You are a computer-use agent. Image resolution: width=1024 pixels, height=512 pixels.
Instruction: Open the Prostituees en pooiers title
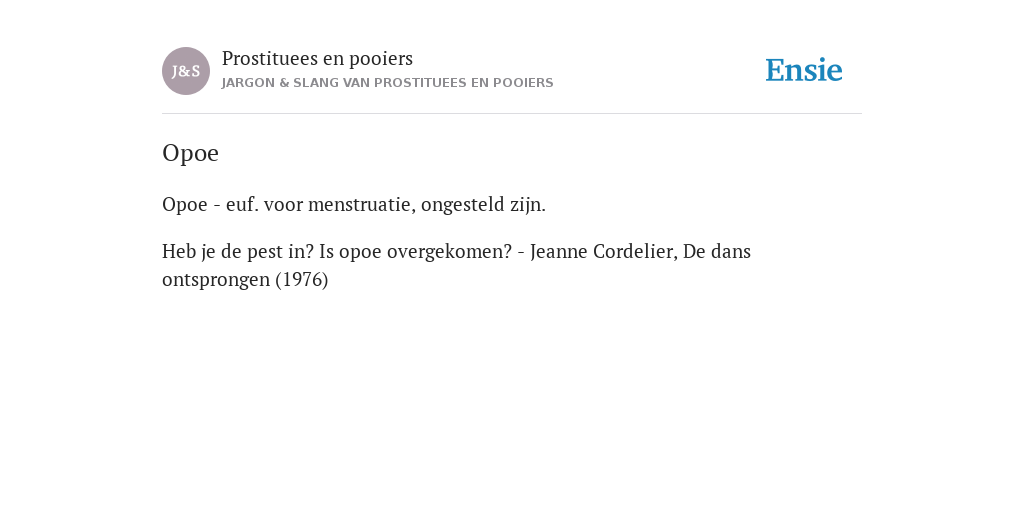(x=317, y=58)
